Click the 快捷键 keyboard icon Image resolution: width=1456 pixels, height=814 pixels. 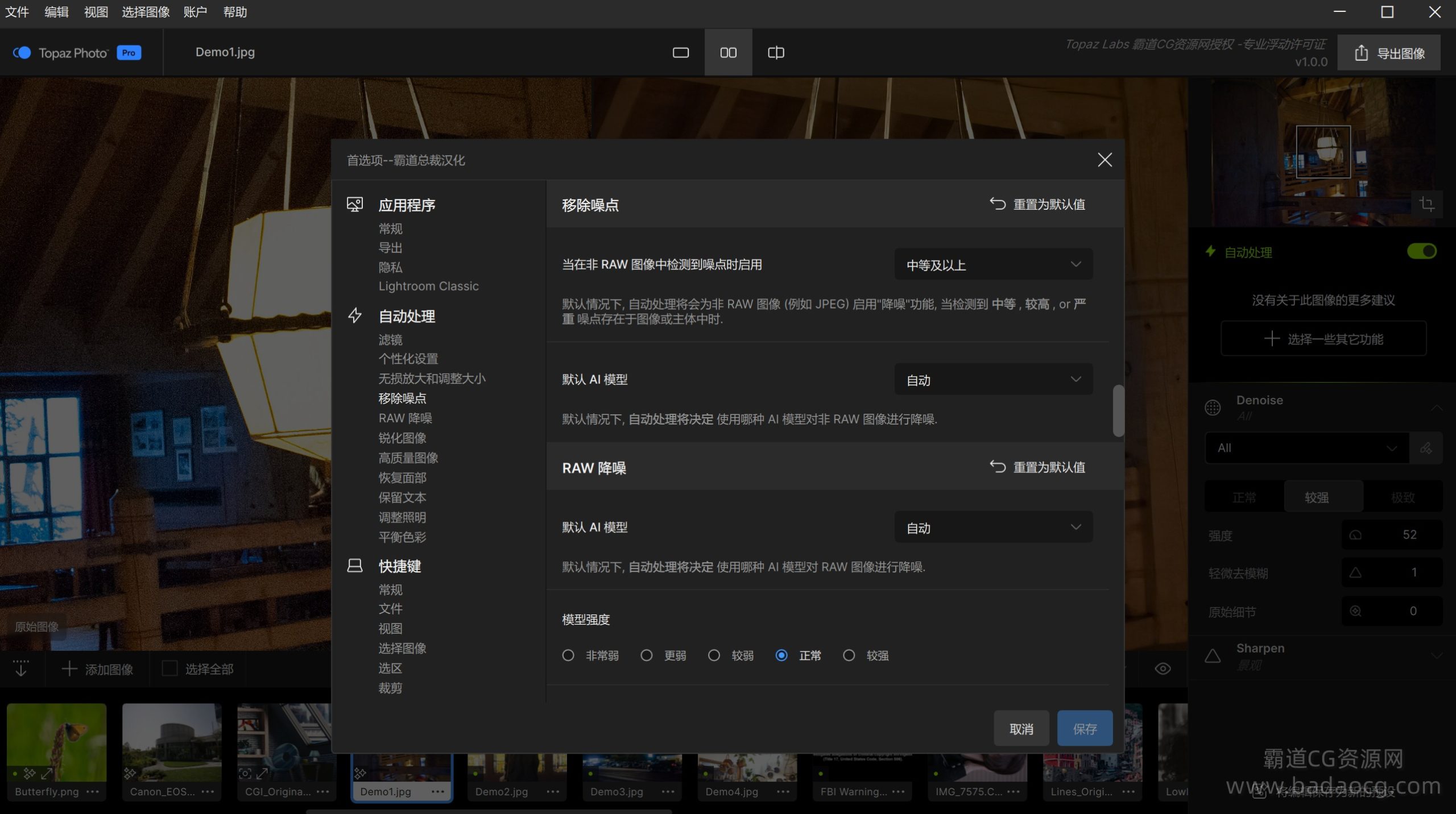coord(355,566)
